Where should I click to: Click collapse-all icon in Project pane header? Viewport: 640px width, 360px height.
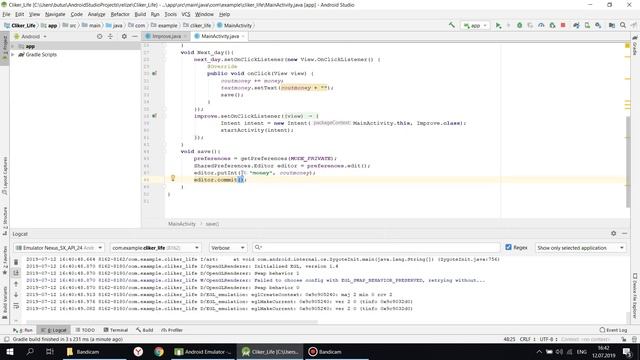(x=110, y=36)
